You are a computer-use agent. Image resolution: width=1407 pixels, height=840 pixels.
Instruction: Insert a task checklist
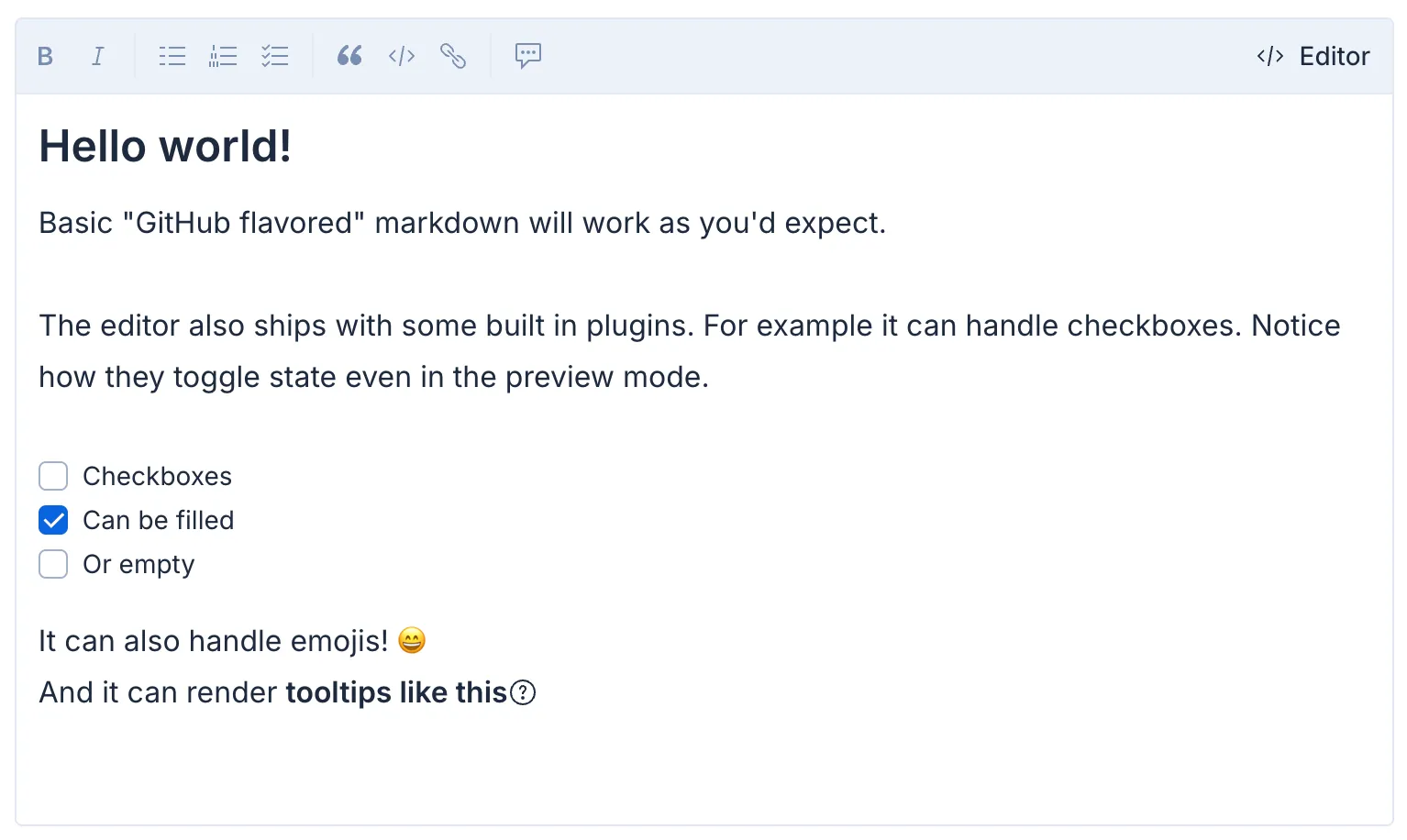pos(274,57)
